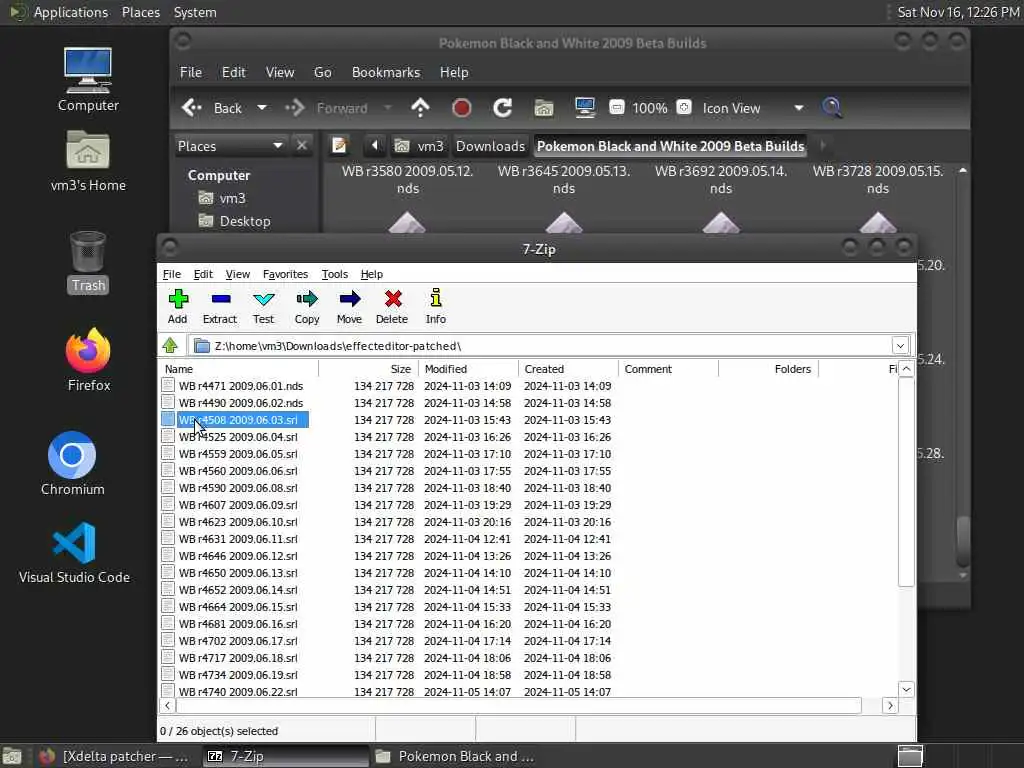This screenshot has height=768, width=1024.
Task: Open the Applications system menu
Action: click(x=71, y=12)
